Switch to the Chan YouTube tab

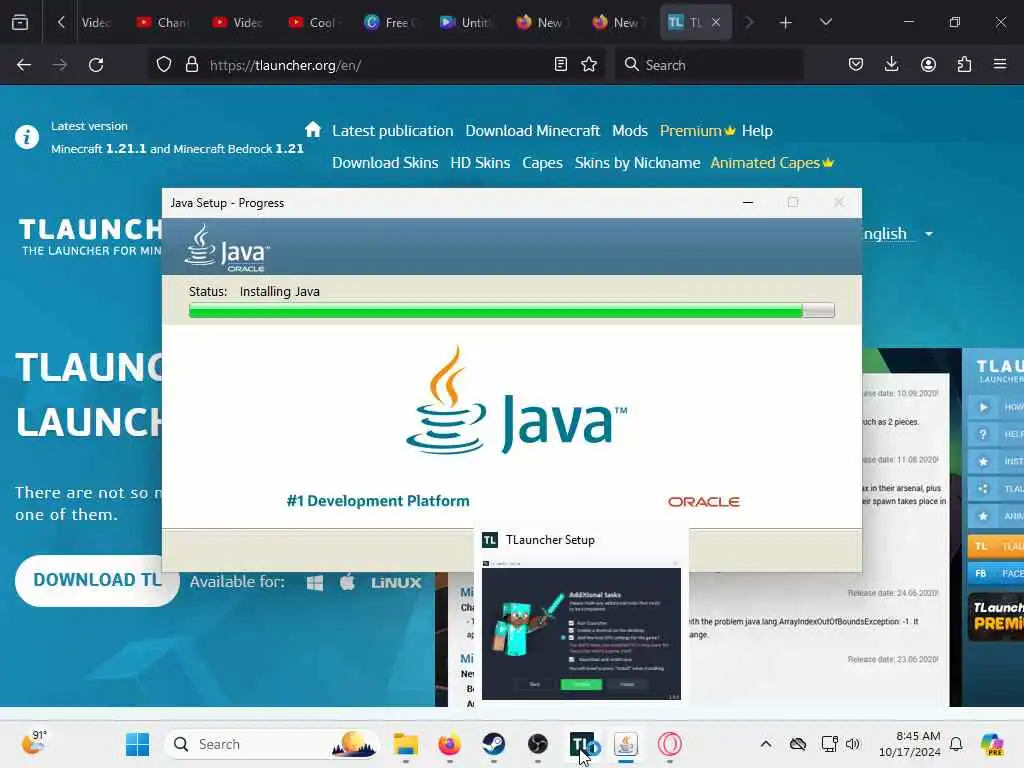[x=161, y=22]
